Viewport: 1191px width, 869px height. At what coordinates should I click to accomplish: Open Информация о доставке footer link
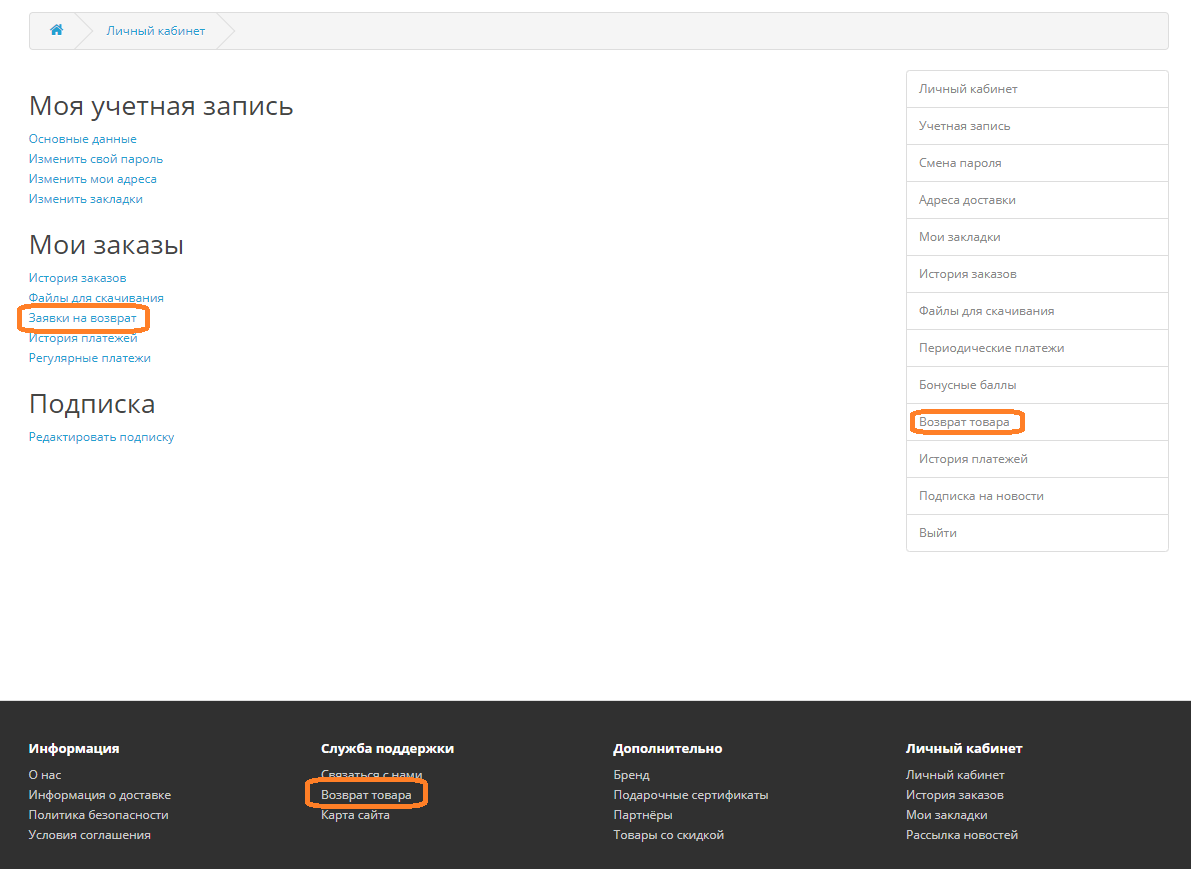tap(99, 795)
